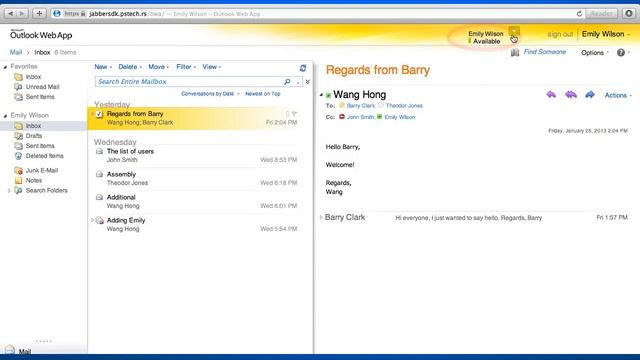The image size is (640, 360).
Task: Click the browser forward arrow button
Action: (x=22, y=14)
